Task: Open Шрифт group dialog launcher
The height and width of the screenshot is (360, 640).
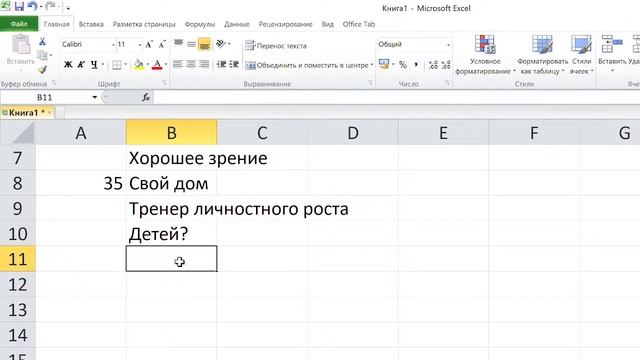Action: point(164,83)
